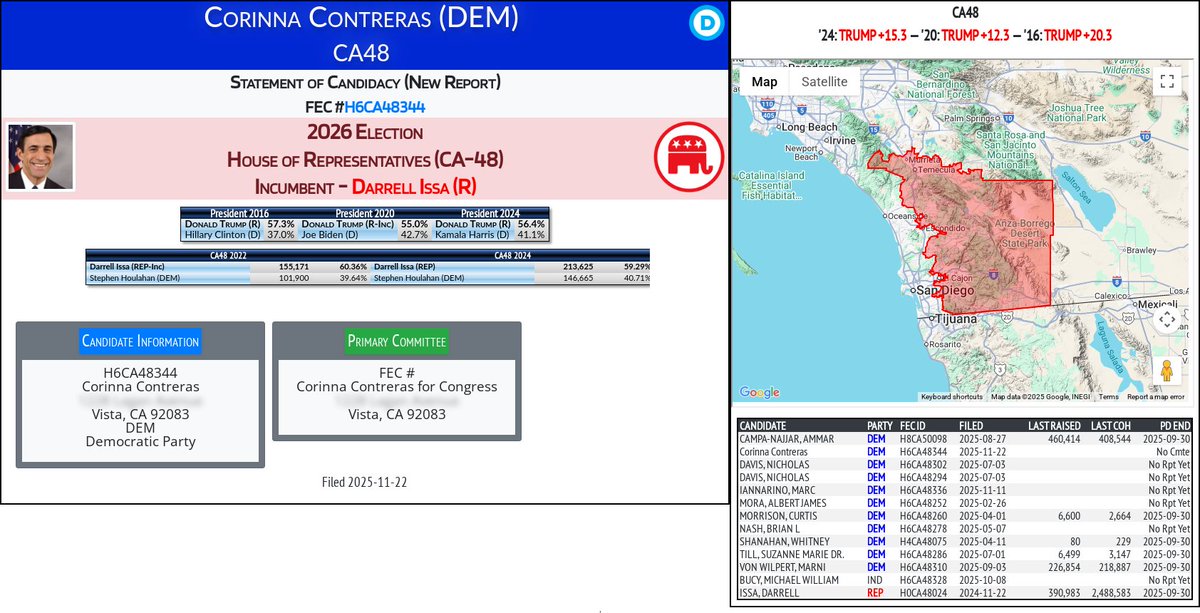Image resolution: width=1200 pixels, height=613 pixels.
Task: Click Incumbent – Darrell Issa (R) text
Action: point(364,186)
